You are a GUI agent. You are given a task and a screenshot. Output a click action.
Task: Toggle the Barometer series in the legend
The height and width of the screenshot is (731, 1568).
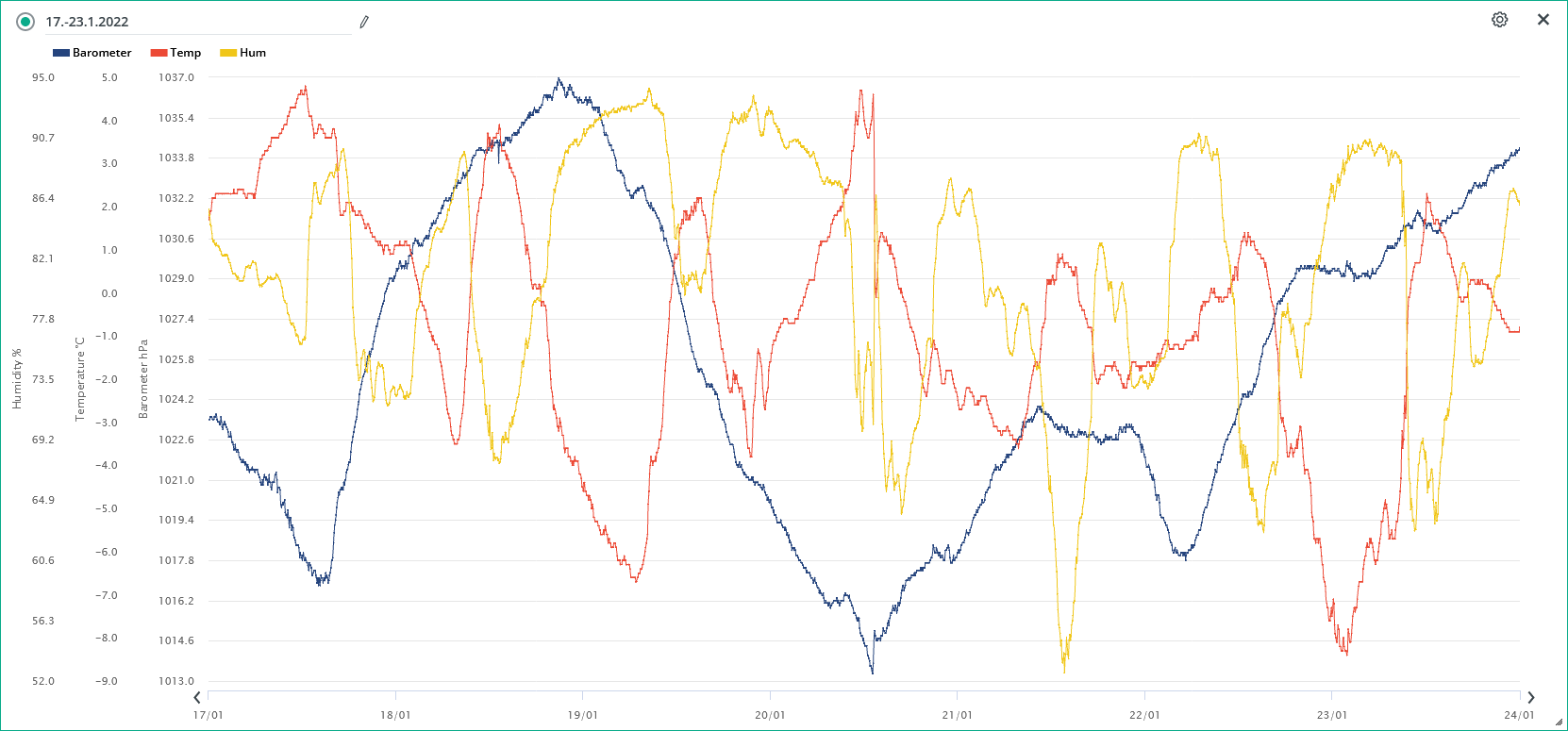coord(101,53)
